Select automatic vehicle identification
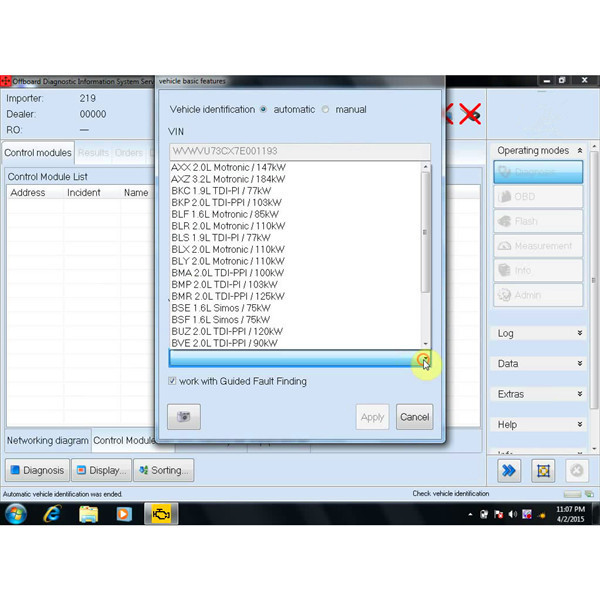This screenshot has width=600, height=600. coord(263,109)
